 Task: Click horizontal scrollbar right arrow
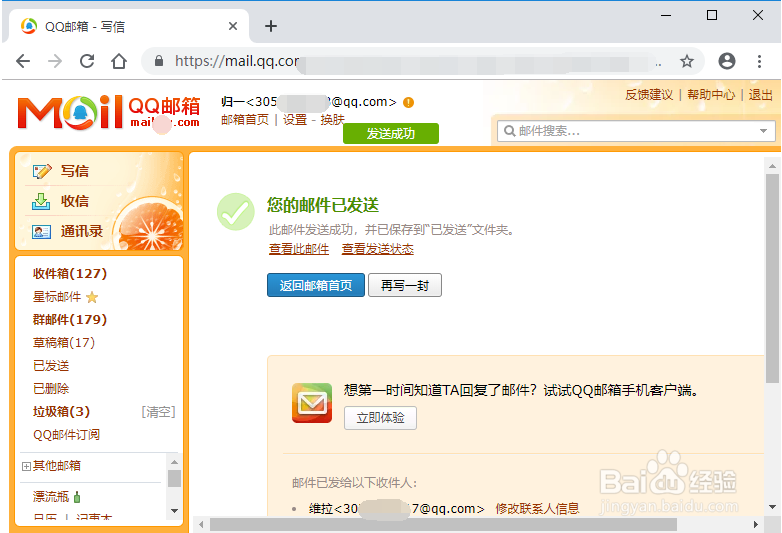[x=756, y=525]
